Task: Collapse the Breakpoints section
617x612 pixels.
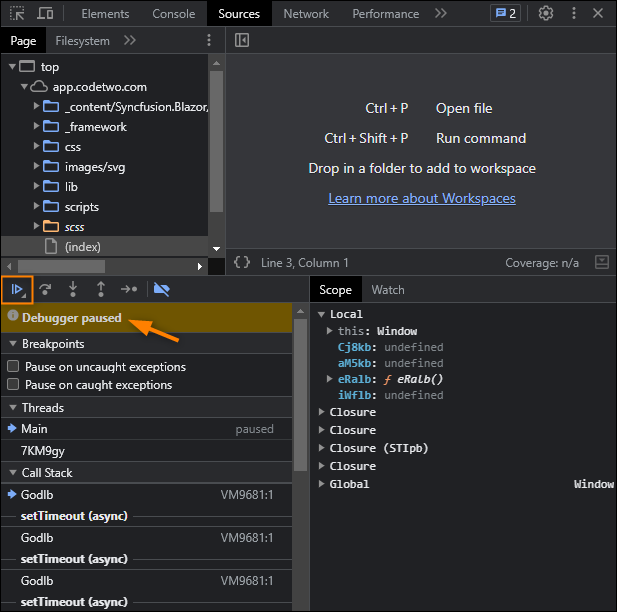Action: 13,344
